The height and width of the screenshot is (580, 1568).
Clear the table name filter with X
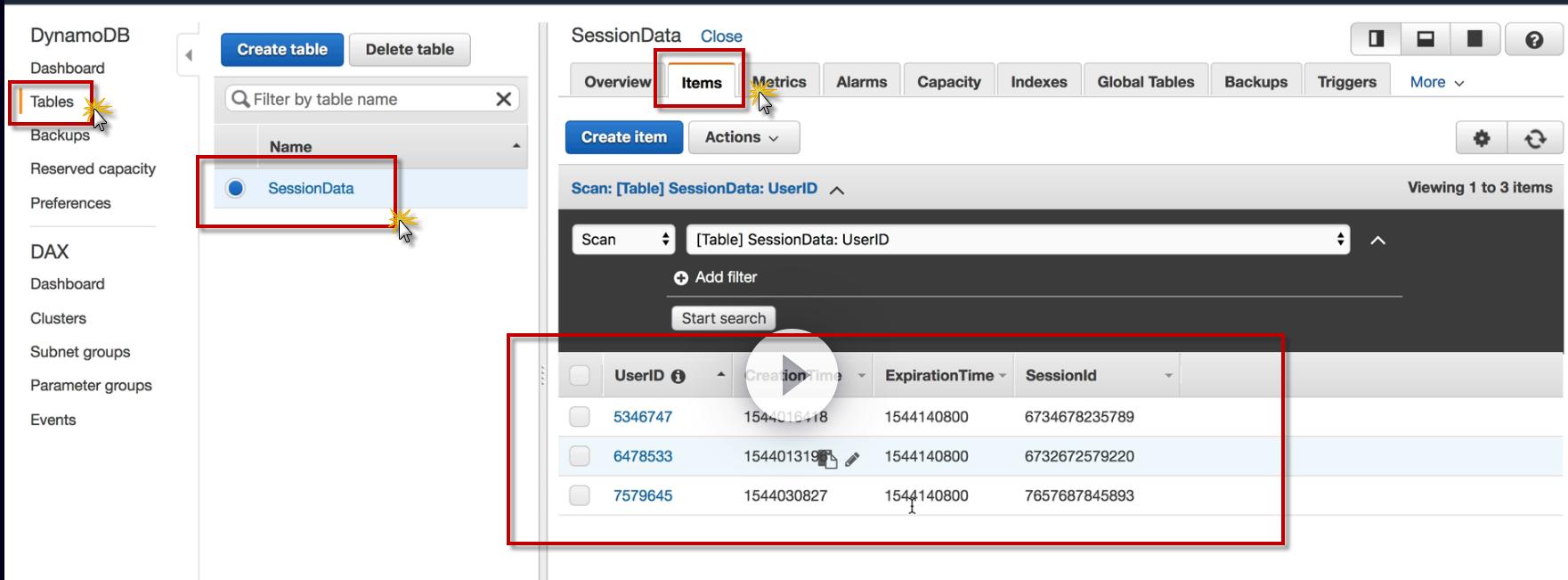coord(503,99)
